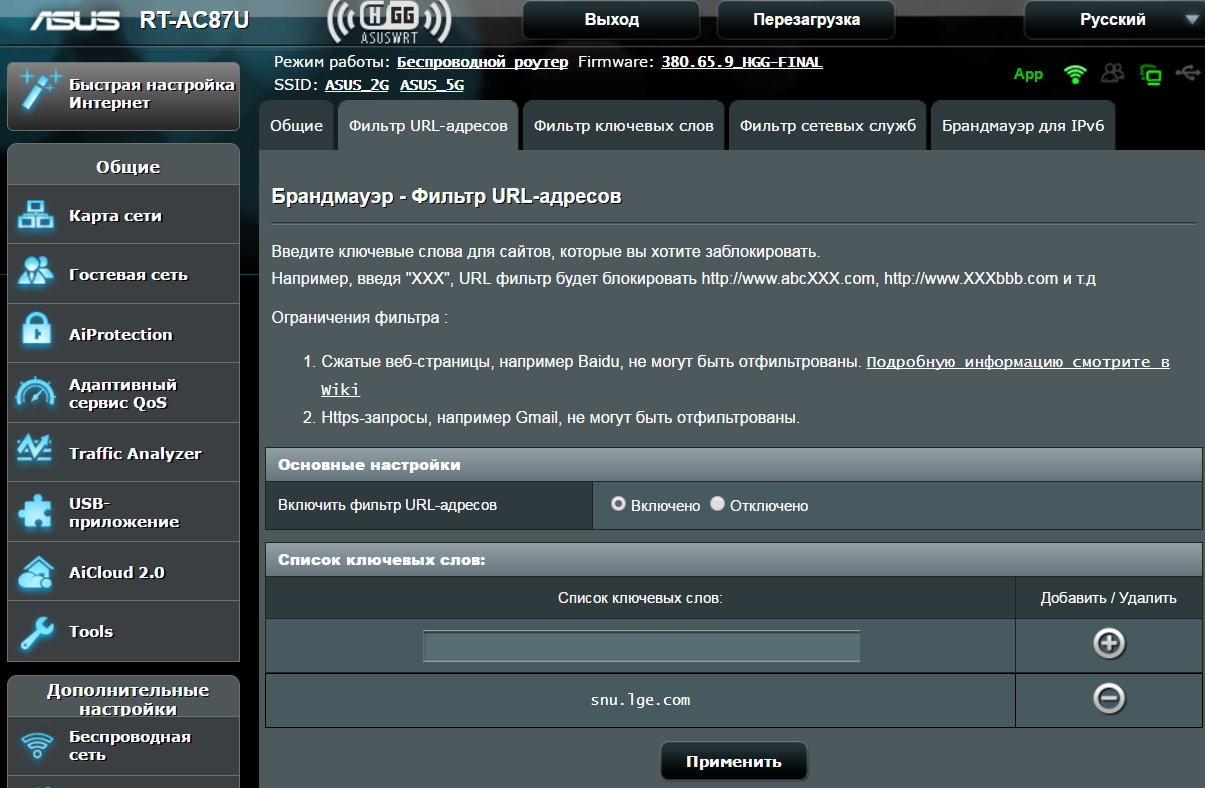The height and width of the screenshot is (788, 1205).
Task: Open the AiCloud 2.0 cloud icon
Action: click(x=37, y=572)
